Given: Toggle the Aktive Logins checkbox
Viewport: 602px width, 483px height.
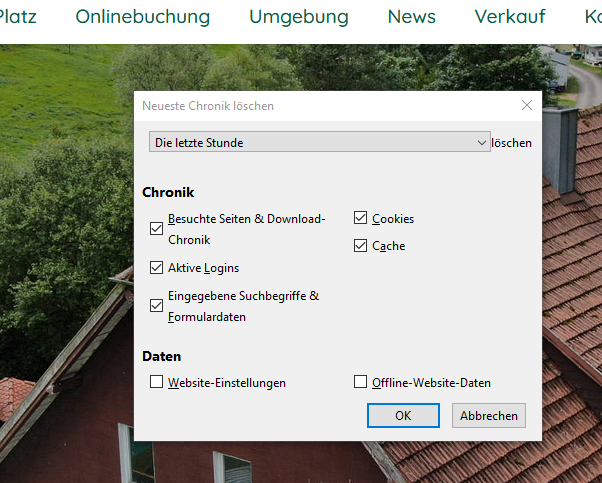Looking at the screenshot, I should 157,268.
